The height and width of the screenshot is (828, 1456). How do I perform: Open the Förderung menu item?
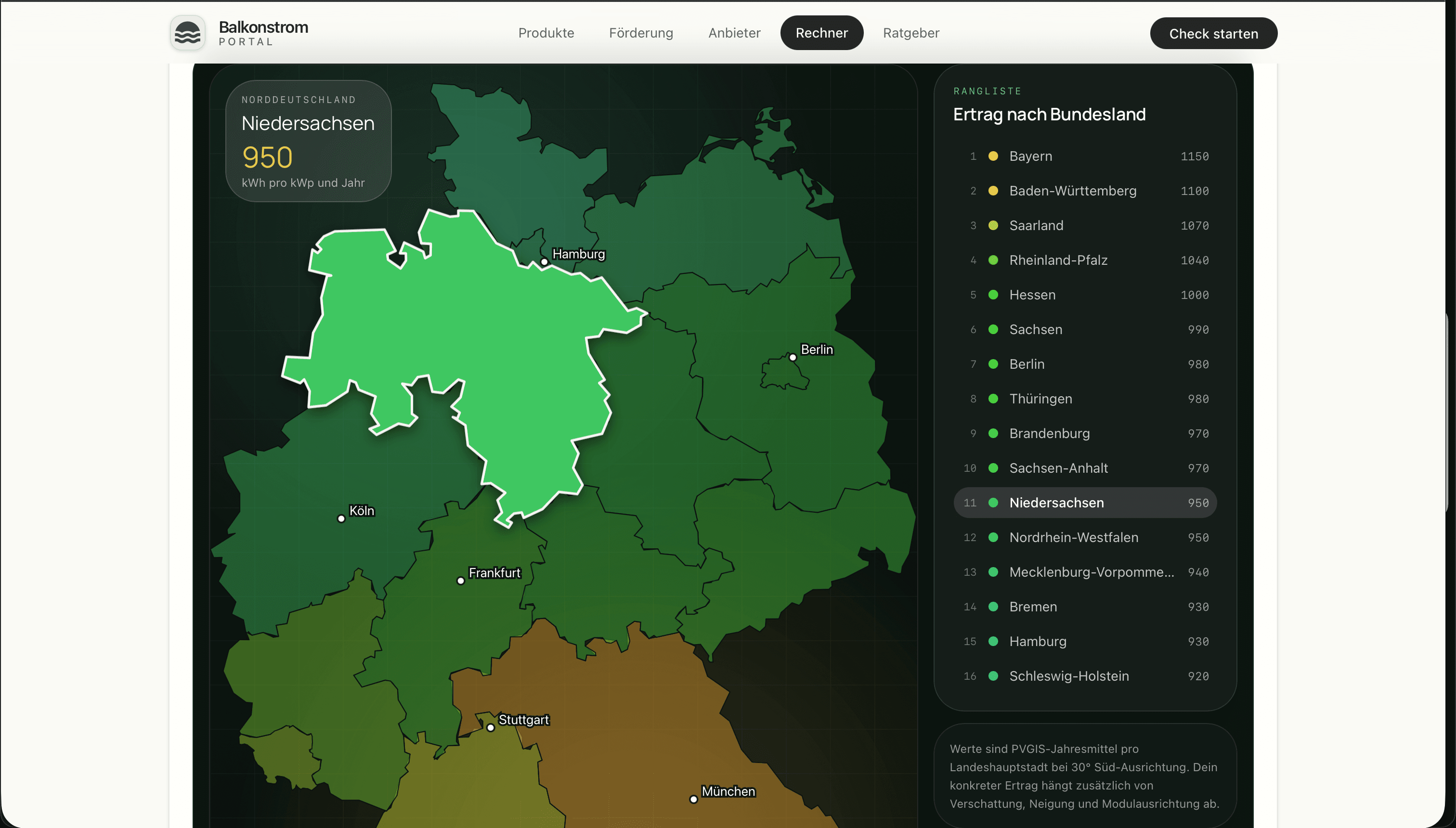[641, 33]
